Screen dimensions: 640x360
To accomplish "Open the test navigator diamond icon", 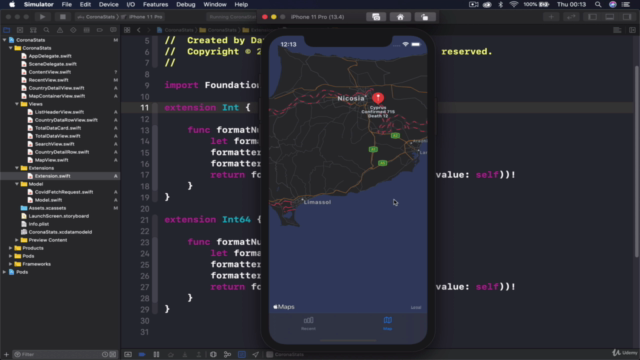I will pos(73,30).
